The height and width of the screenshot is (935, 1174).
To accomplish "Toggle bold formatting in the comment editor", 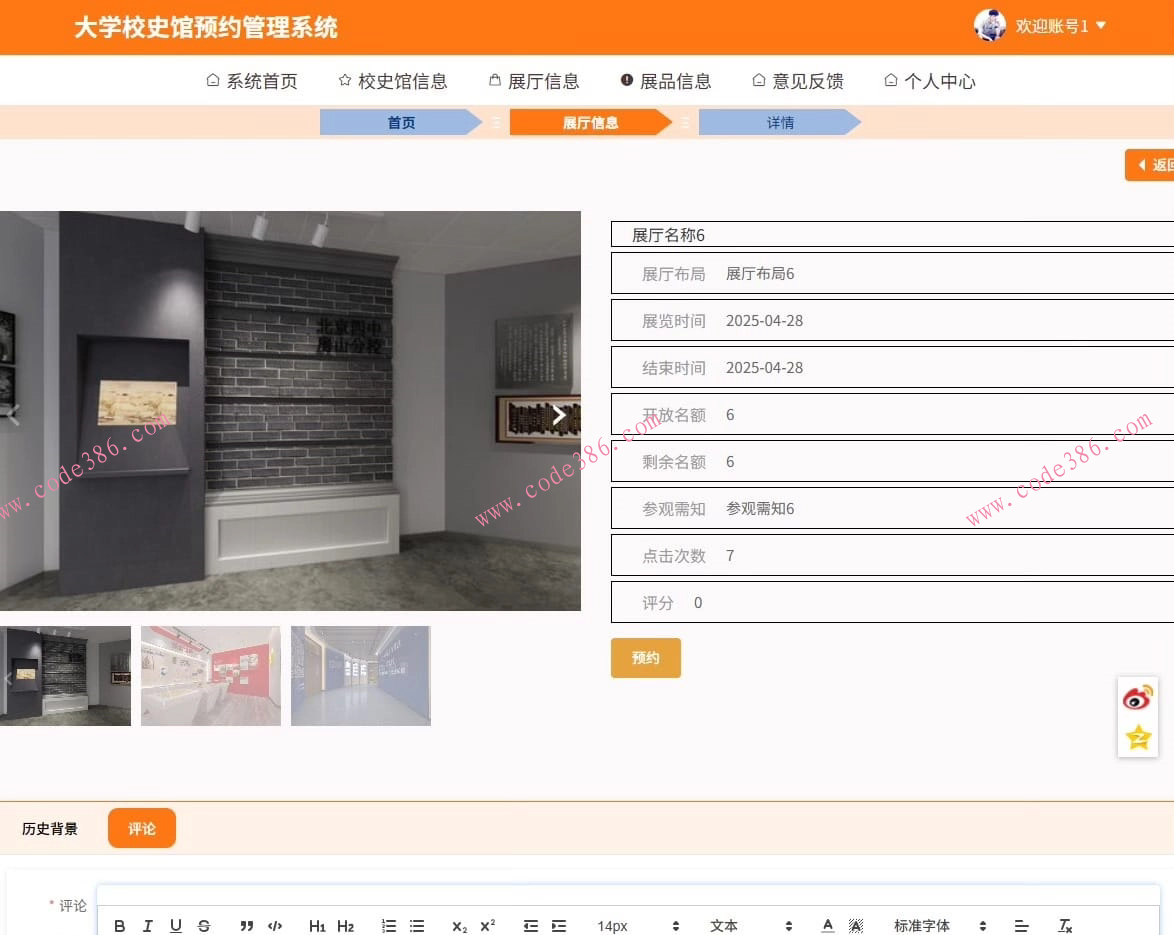I will (119, 925).
